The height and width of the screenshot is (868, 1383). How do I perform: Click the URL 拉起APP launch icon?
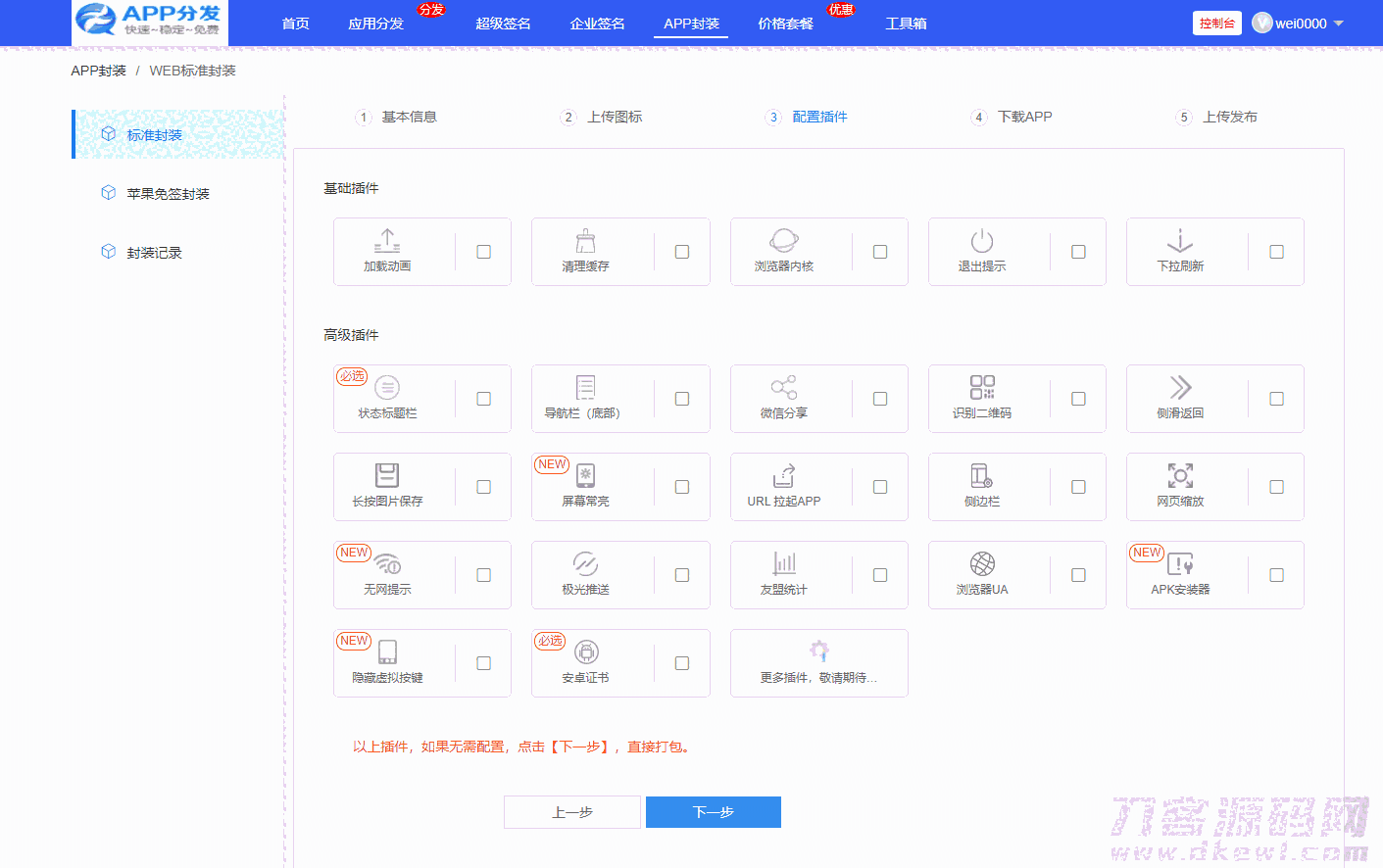click(784, 476)
